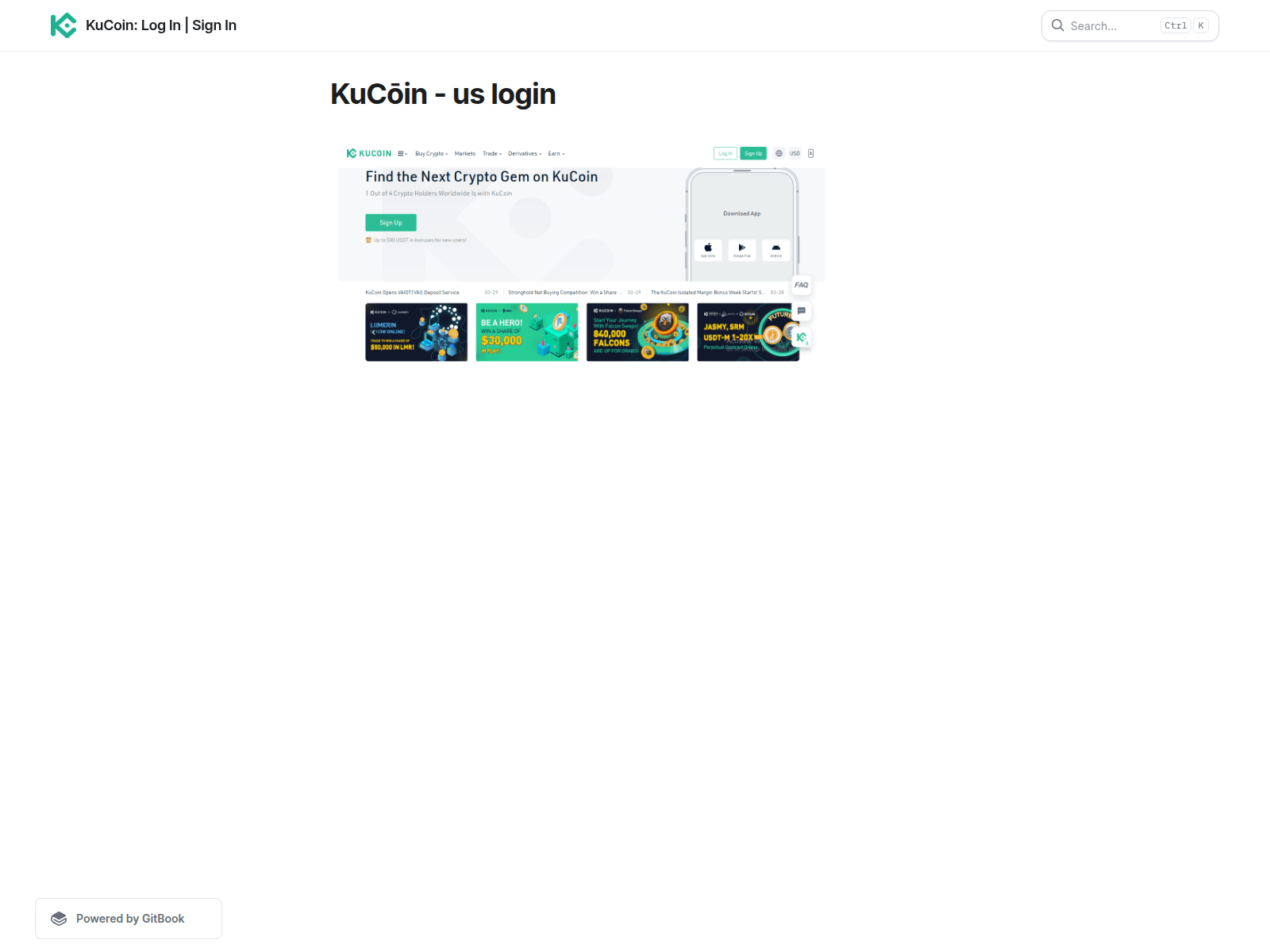Open the BE A HERO $30,000 banner
The image size is (1270, 952).
[x=527, y=332]
